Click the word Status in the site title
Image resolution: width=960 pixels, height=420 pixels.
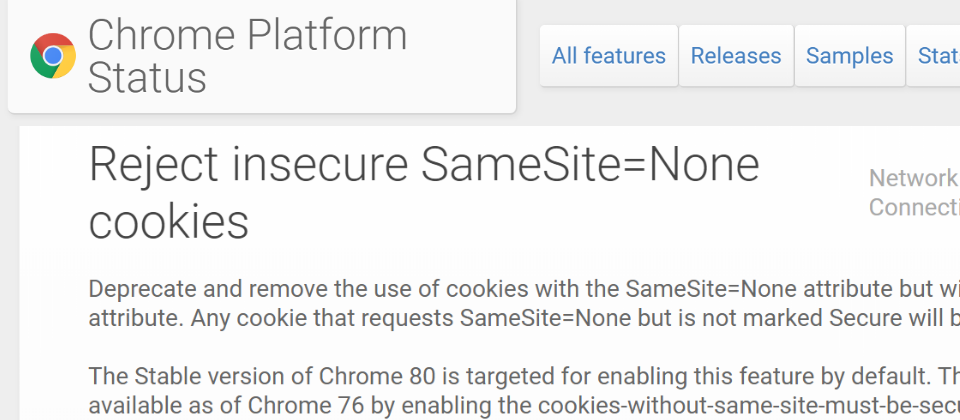[147, 78]
